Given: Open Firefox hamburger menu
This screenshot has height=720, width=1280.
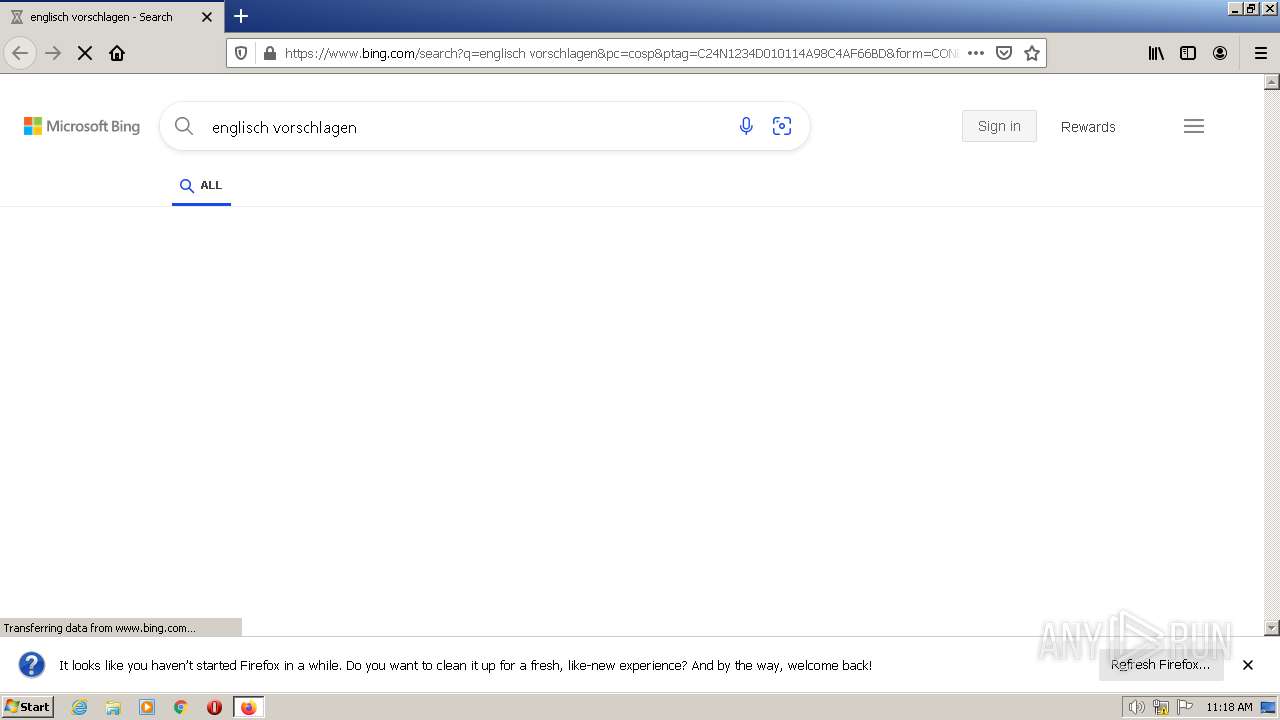Looking at the screenshot, I should pyautogui.click(x=1261, y=53).
